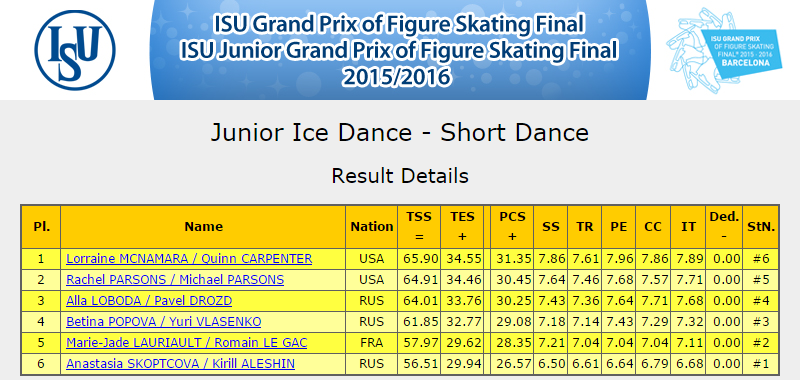The width and height of the screenshot is (800, 380).
Task: Click the Grand Prix Final banner title
Action: tap(399, 50)
